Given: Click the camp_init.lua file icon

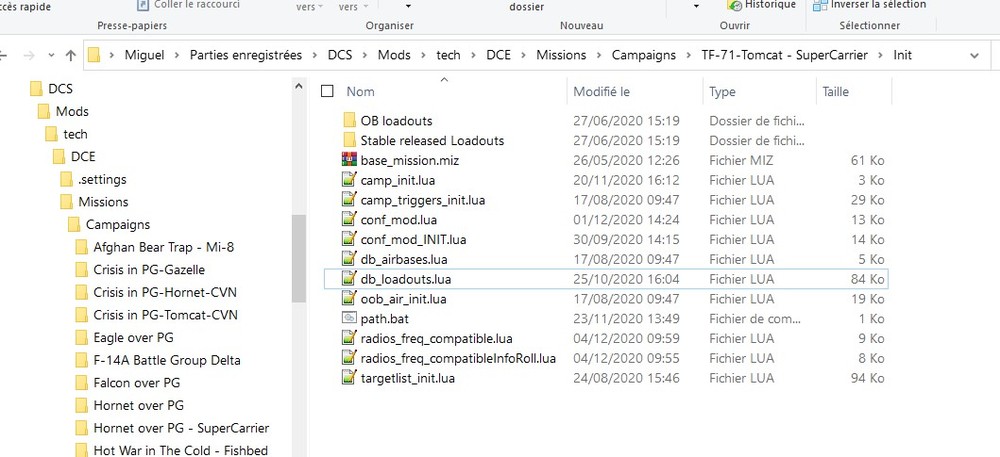Looking at the screenshot, I should click(349, 180).
